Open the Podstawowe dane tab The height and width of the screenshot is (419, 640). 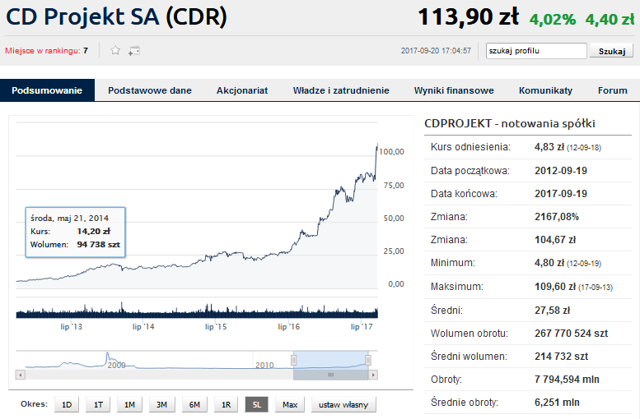[x=150, y=91]
